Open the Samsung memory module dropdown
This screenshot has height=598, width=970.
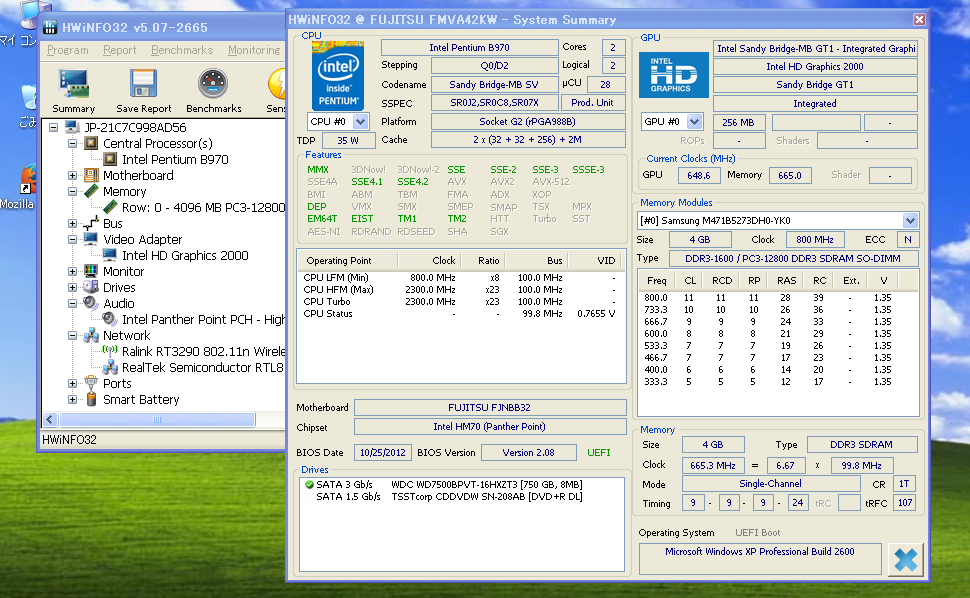coord(910,220)
